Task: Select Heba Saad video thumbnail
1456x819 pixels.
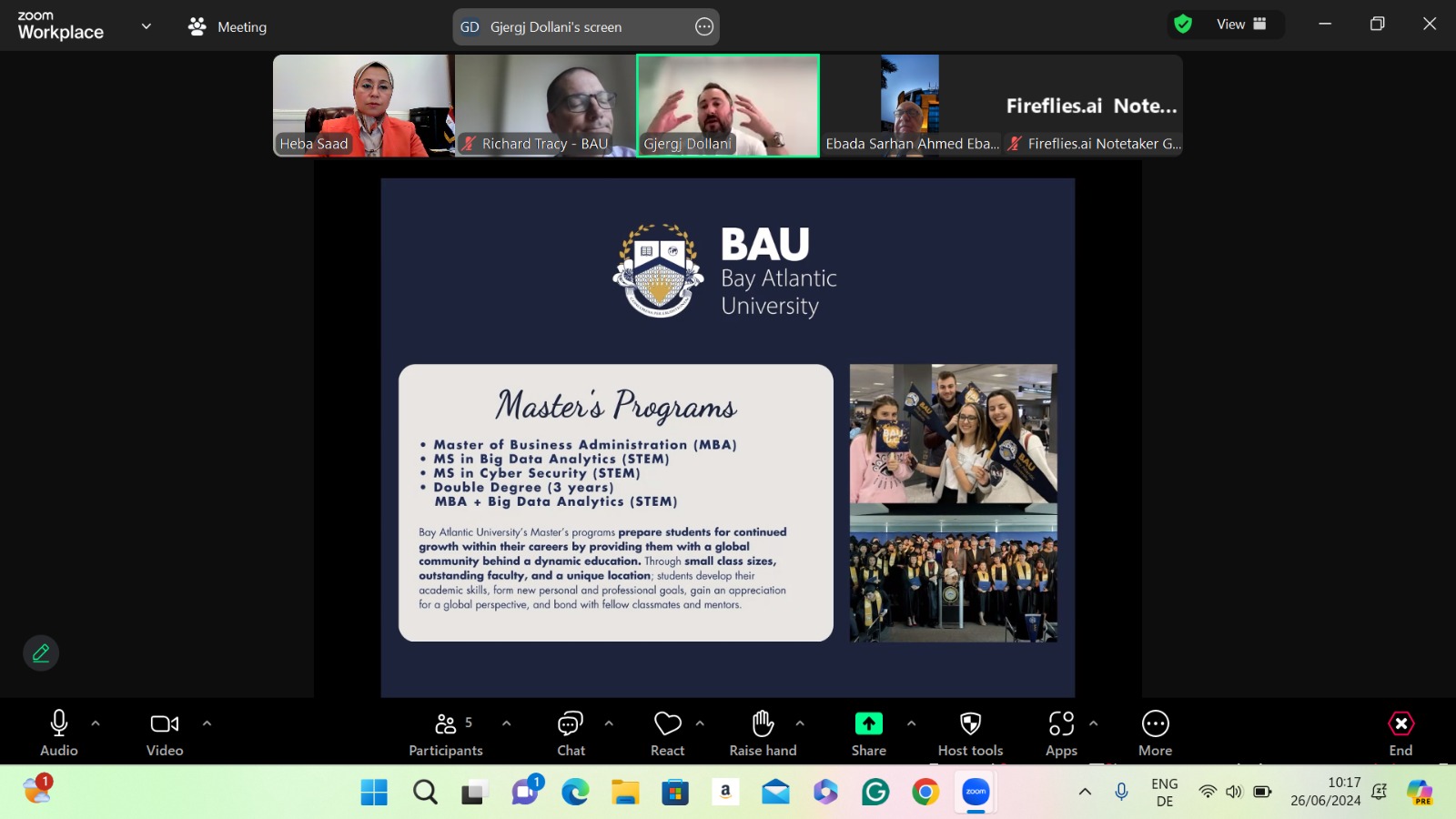Action: (363, 106)
